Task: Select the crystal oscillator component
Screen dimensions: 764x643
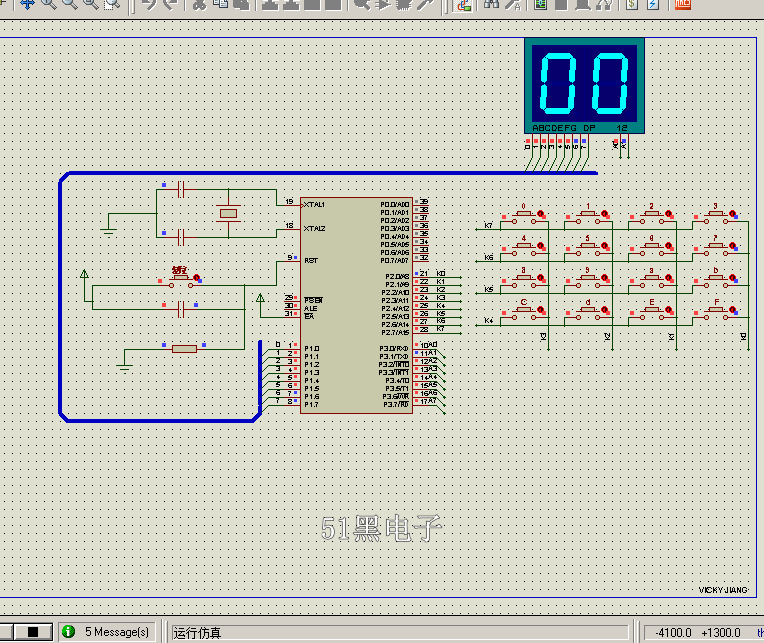Action: click(228, 213)
